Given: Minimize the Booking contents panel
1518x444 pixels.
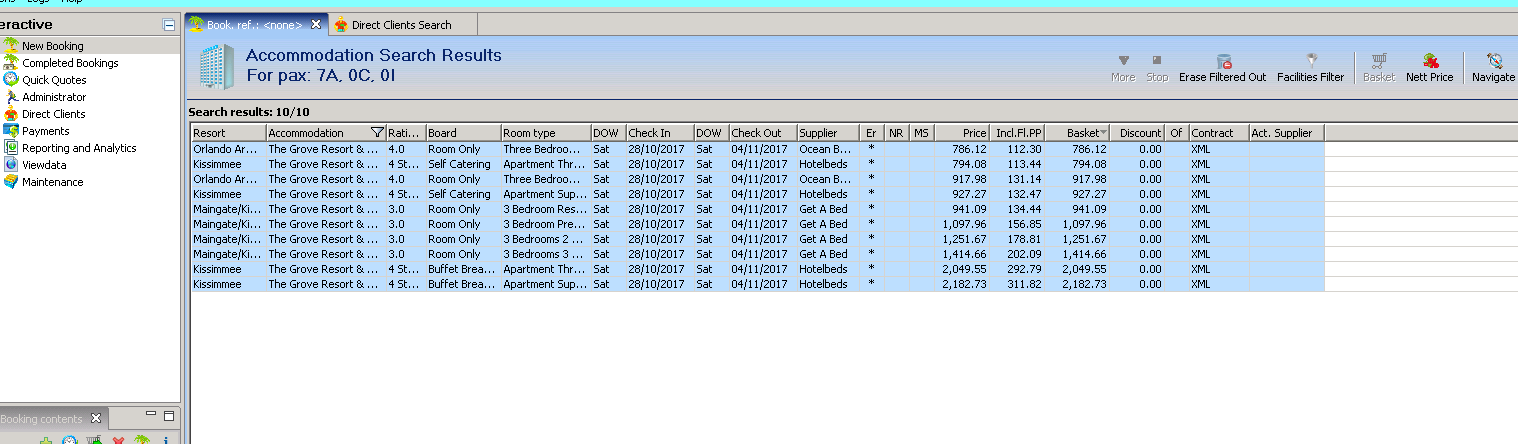Looking at the screenshot, I should tap(151, 414).
